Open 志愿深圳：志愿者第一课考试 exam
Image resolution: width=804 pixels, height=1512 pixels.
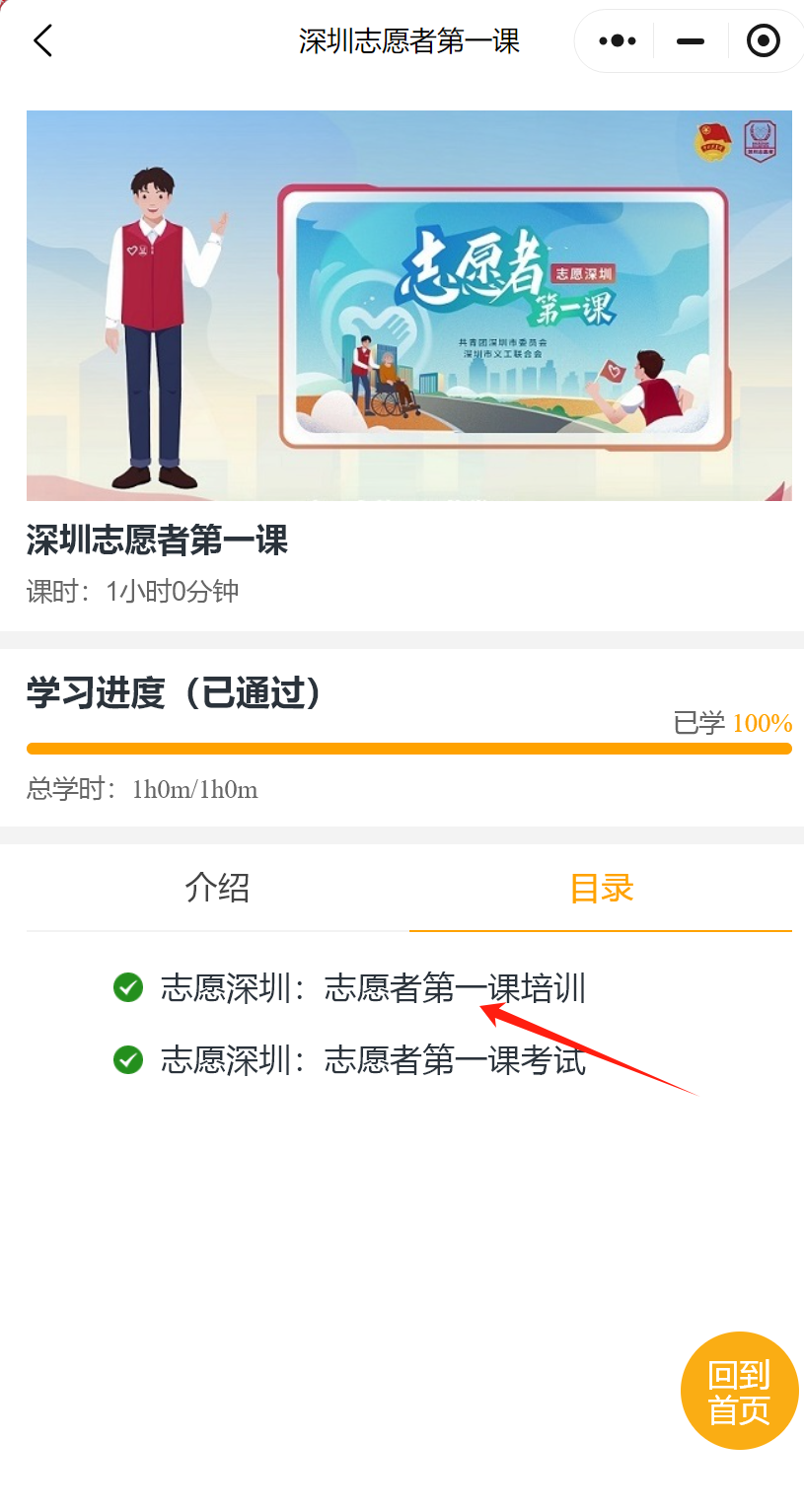click(x=374, y=1060)
